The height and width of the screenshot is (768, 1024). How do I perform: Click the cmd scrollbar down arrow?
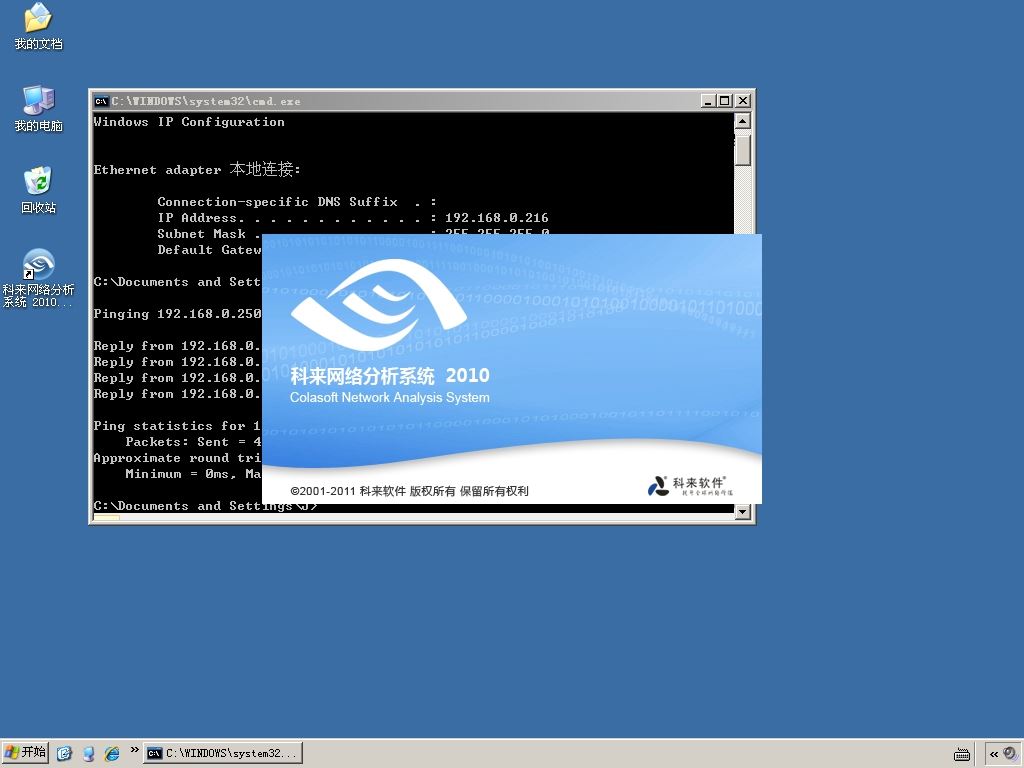click(742, 513)
